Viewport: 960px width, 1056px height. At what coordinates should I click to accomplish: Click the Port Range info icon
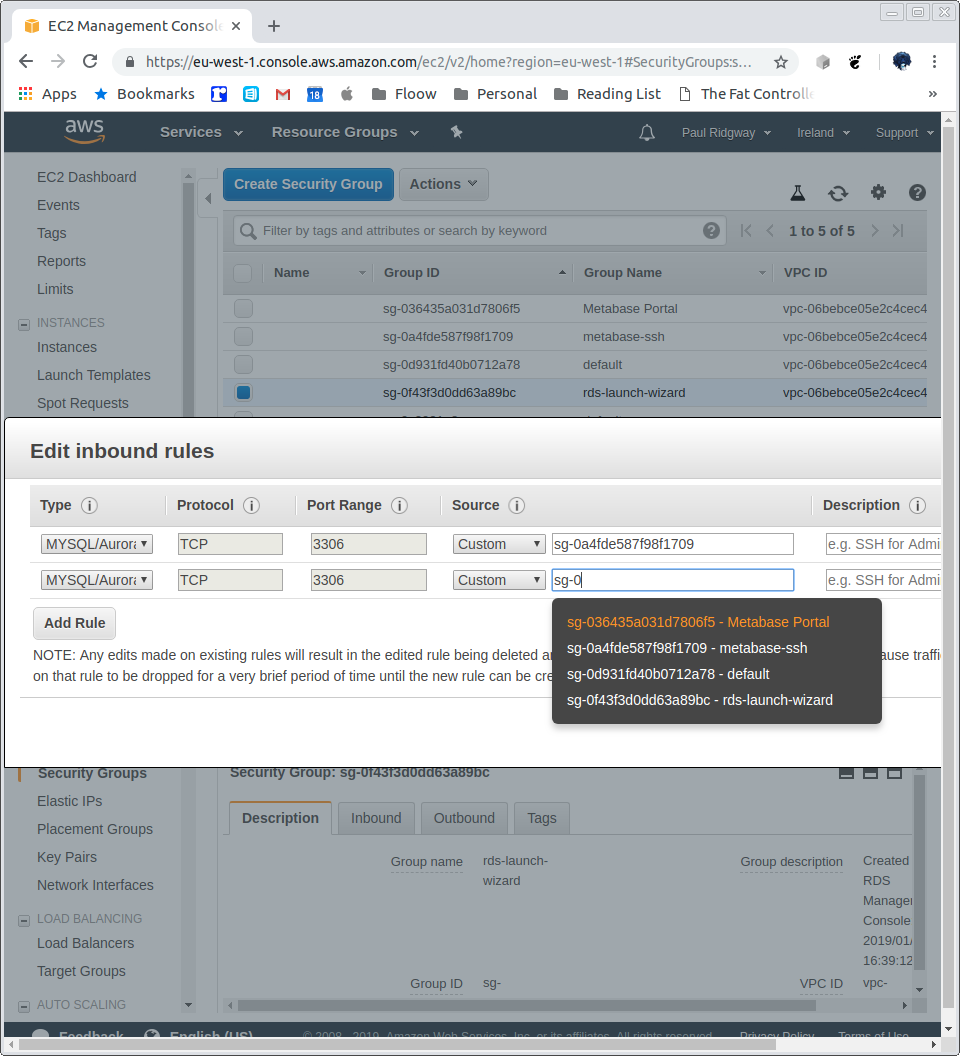pos(399,506)
